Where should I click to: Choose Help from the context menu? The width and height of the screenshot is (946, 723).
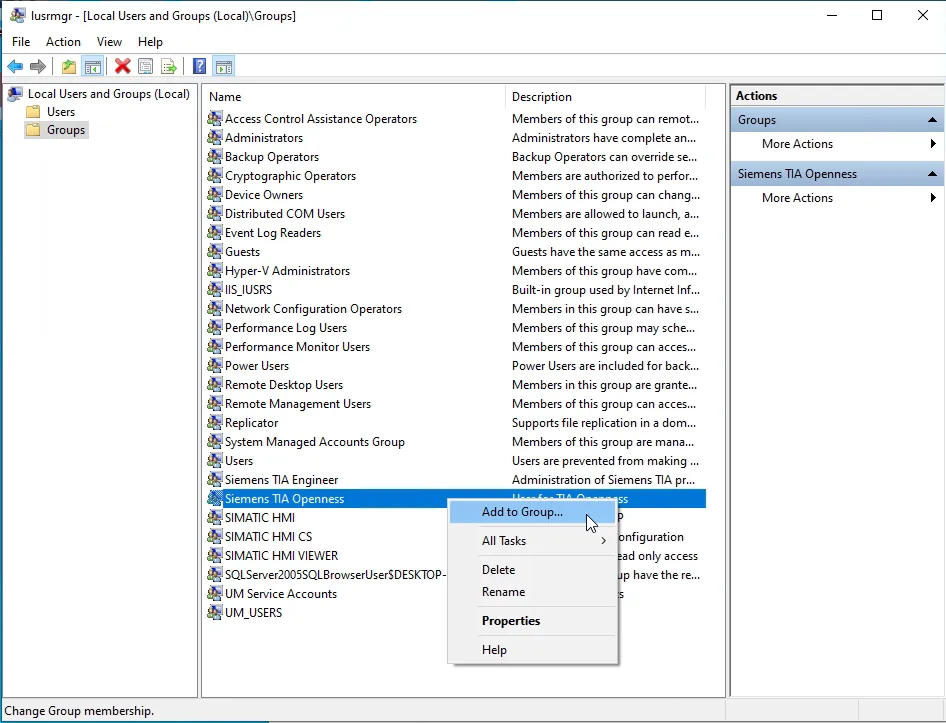[533, 650]
